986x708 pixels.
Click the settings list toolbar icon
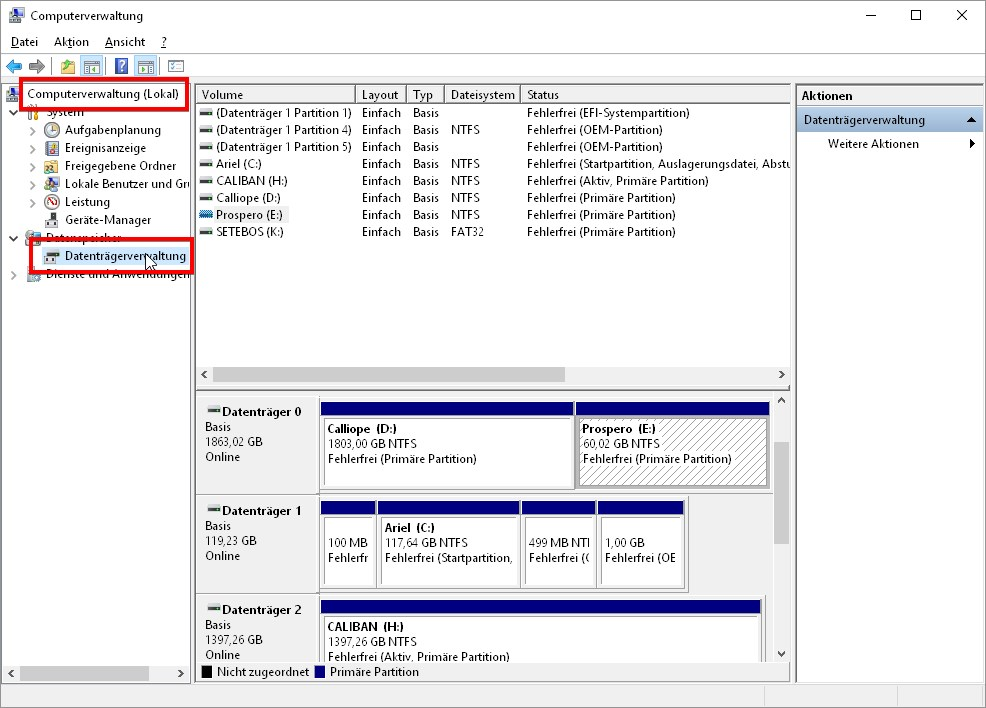point(176,66)
